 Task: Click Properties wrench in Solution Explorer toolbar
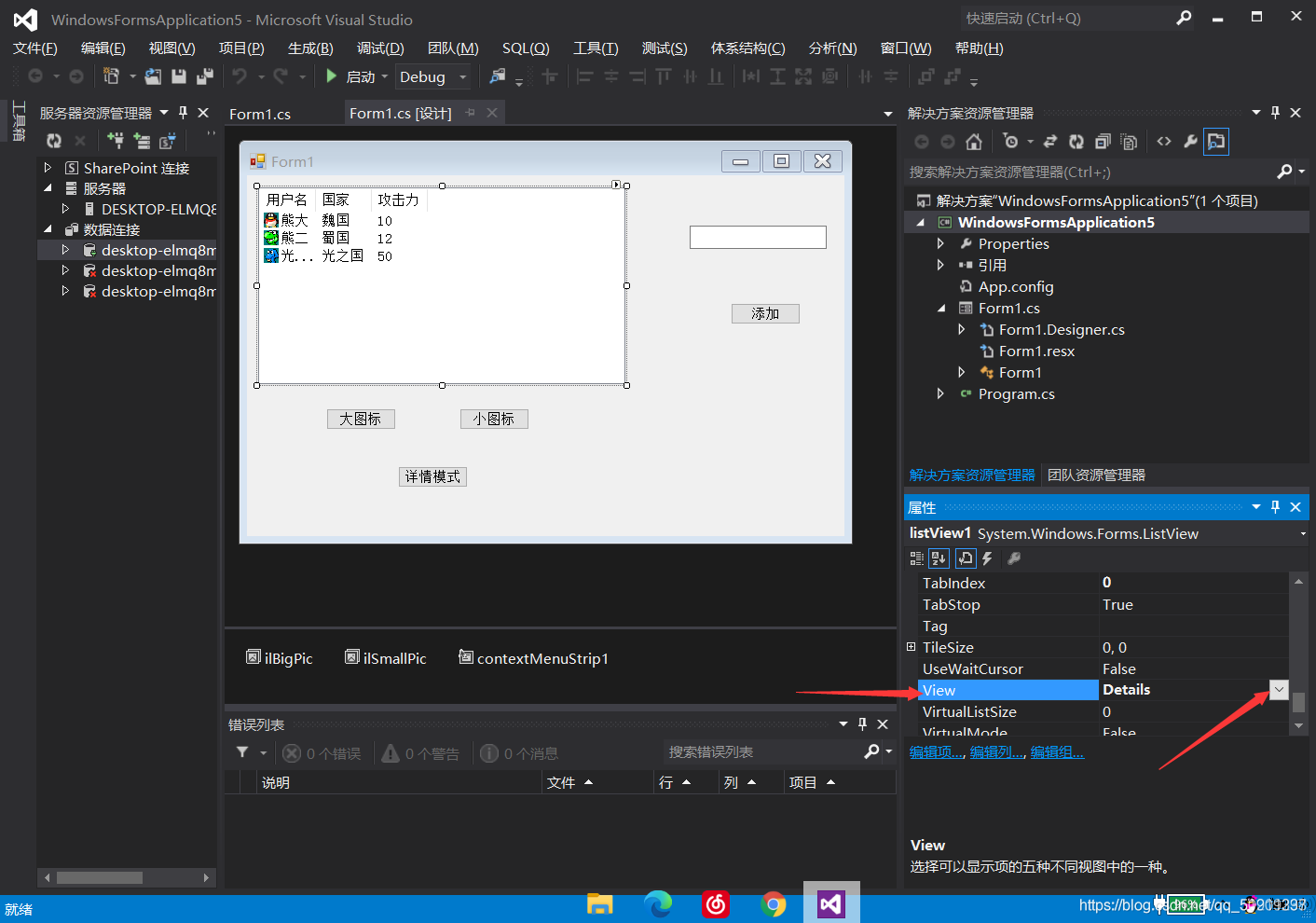tap(1190, 142)
